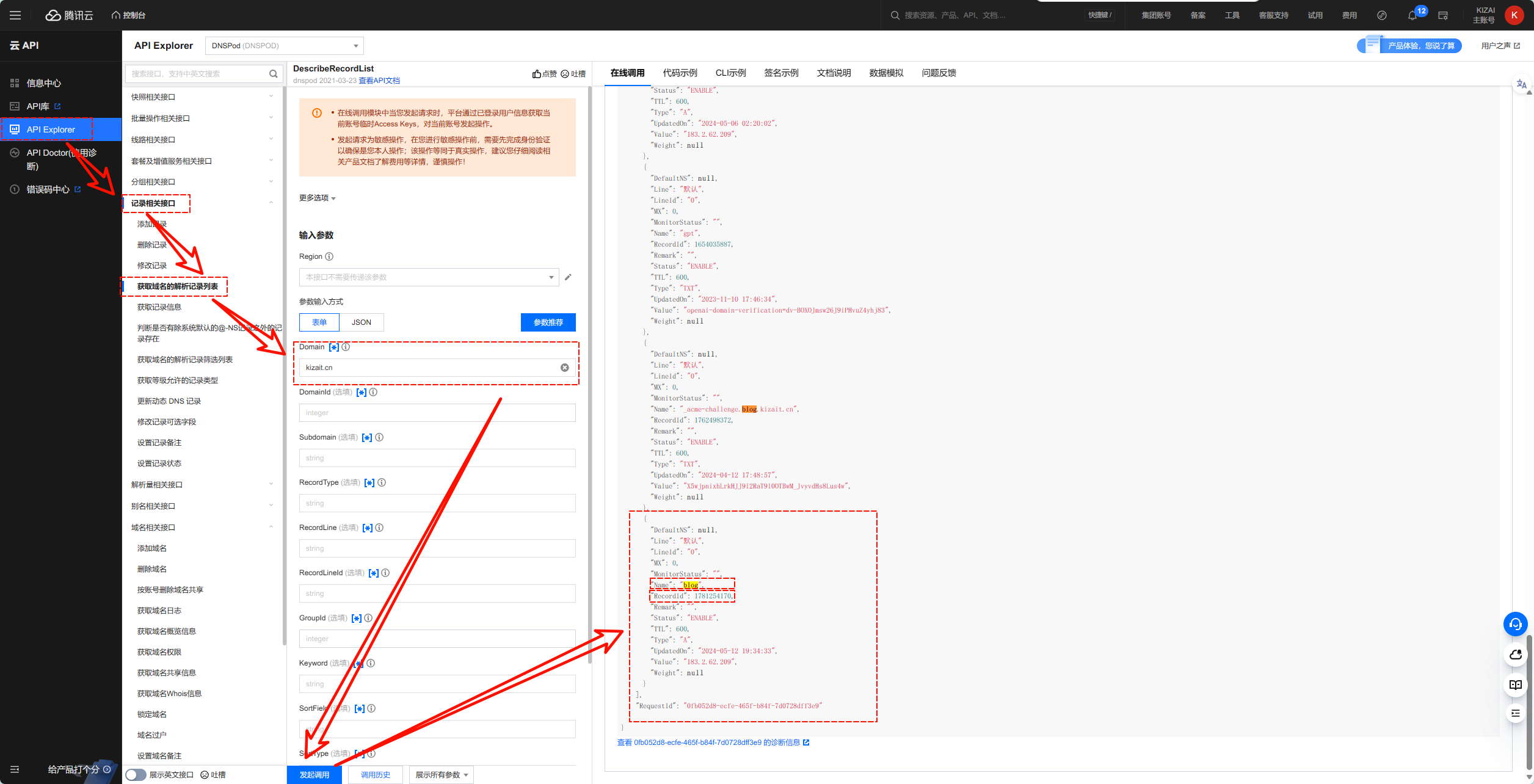Open 信息中心 in sidebar
This screenshot has width=1534, height=784.
coord(44,83)
